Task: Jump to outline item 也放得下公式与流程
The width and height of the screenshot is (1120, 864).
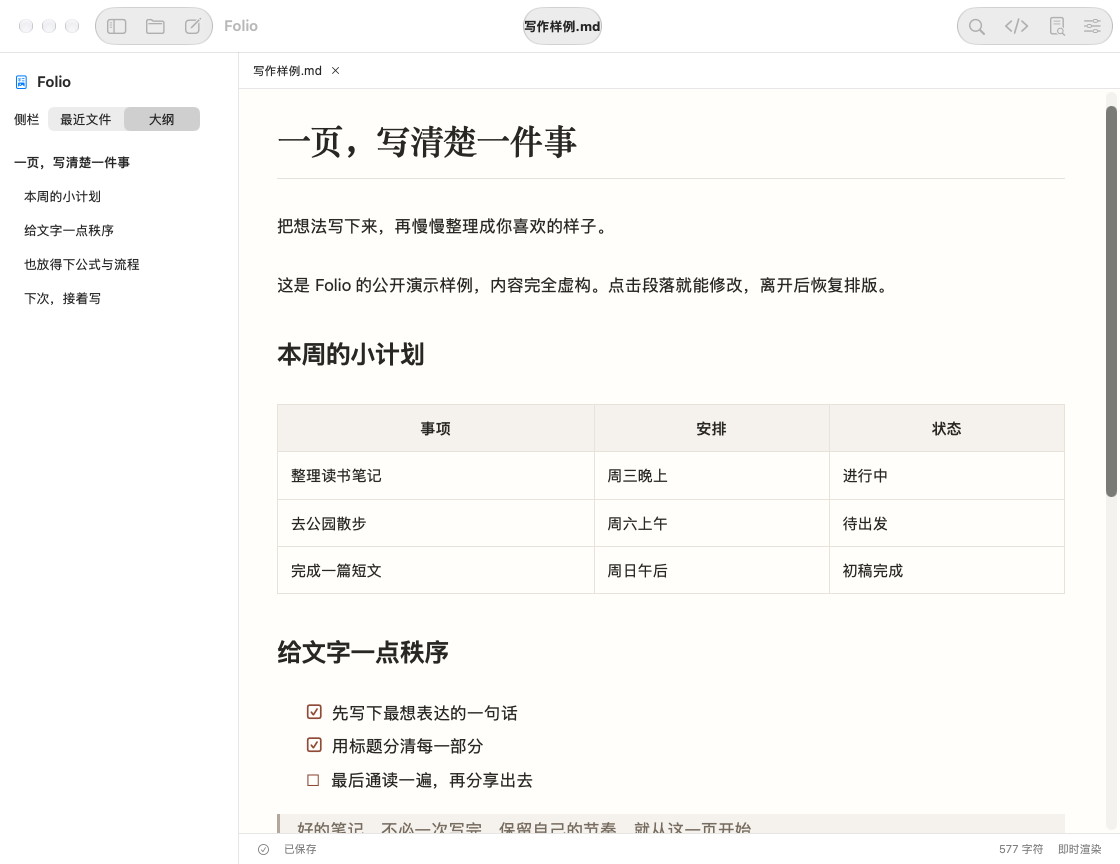Action: click(81, 264)
